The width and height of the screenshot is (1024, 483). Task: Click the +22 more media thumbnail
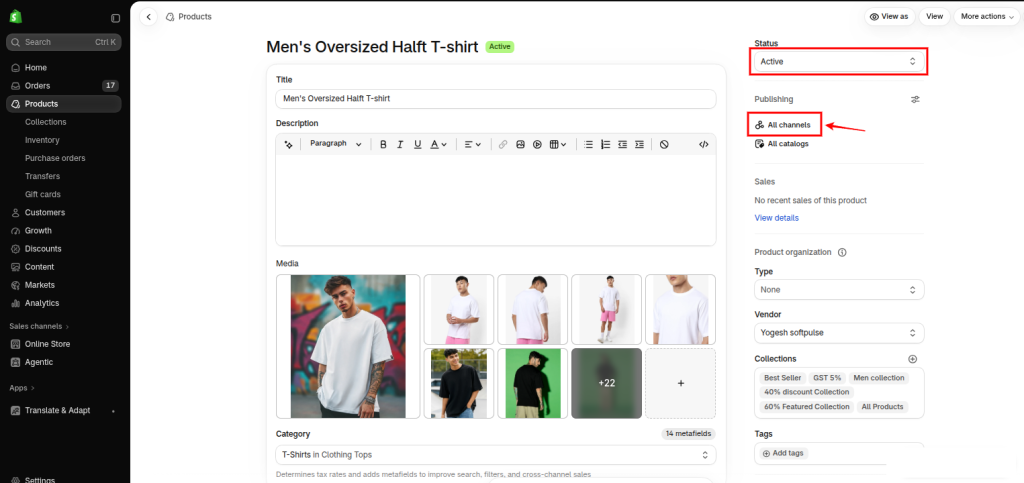607,383
